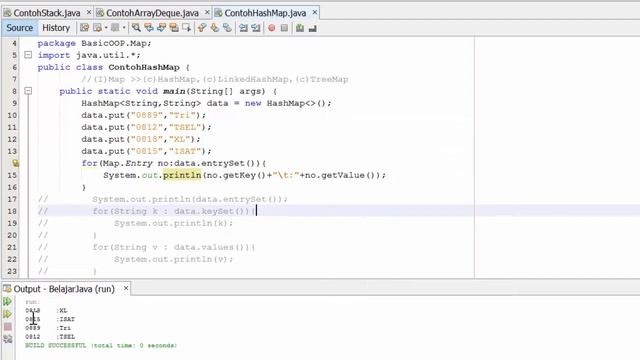Click the class name ContohHashMap on line 6

tap(144, 67)
